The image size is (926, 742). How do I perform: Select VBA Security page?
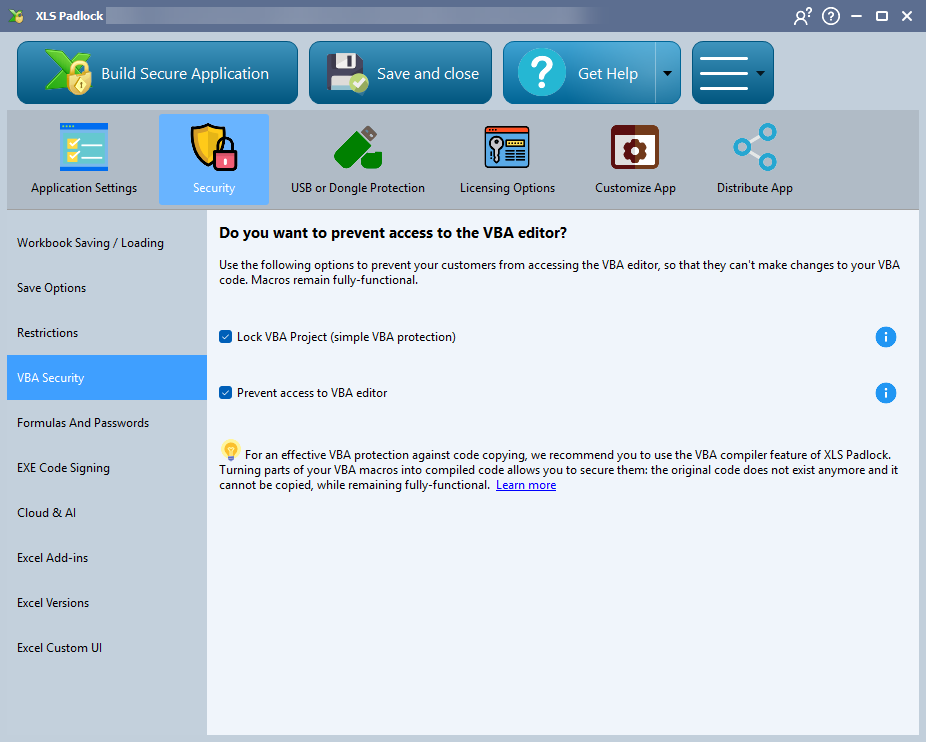coord(107,377)
